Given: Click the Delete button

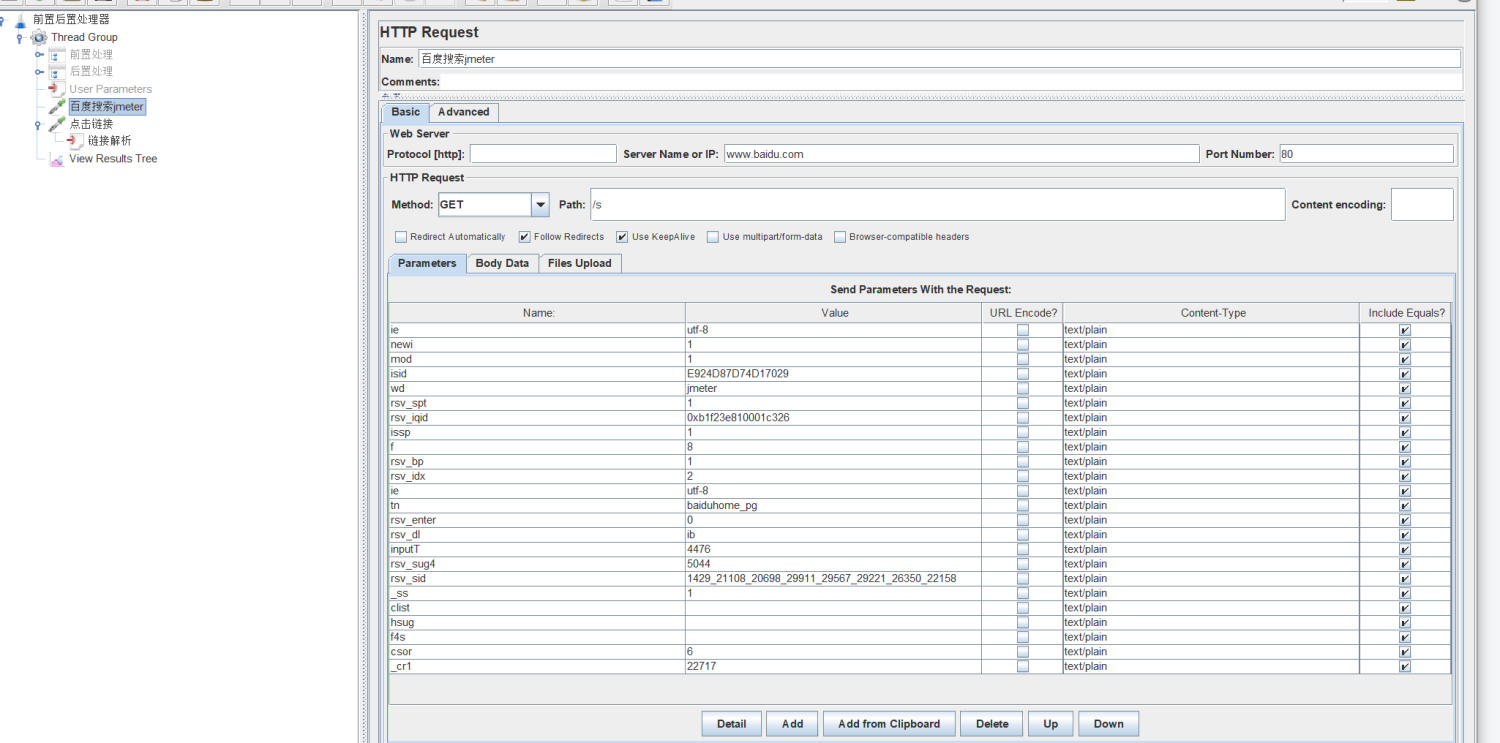Looking at the screenshot, I should (x=992, y=724).
